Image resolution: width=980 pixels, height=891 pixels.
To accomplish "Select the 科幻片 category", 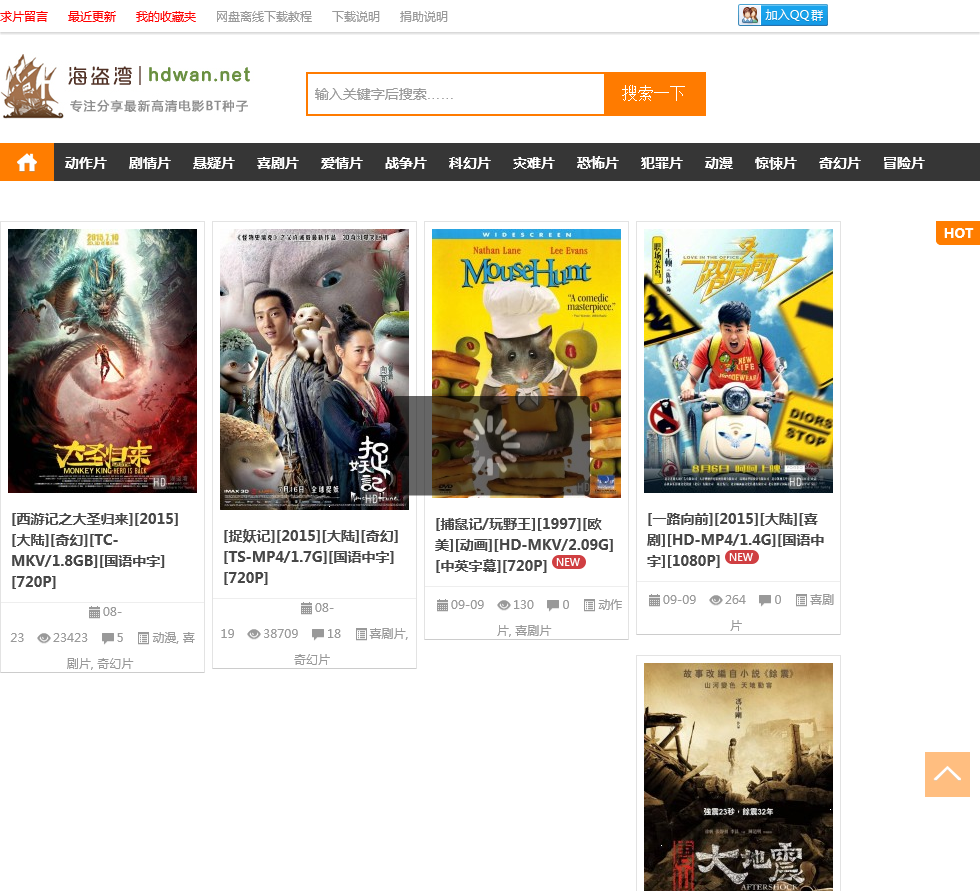I will pyautogui.click(x=470, y=163).
